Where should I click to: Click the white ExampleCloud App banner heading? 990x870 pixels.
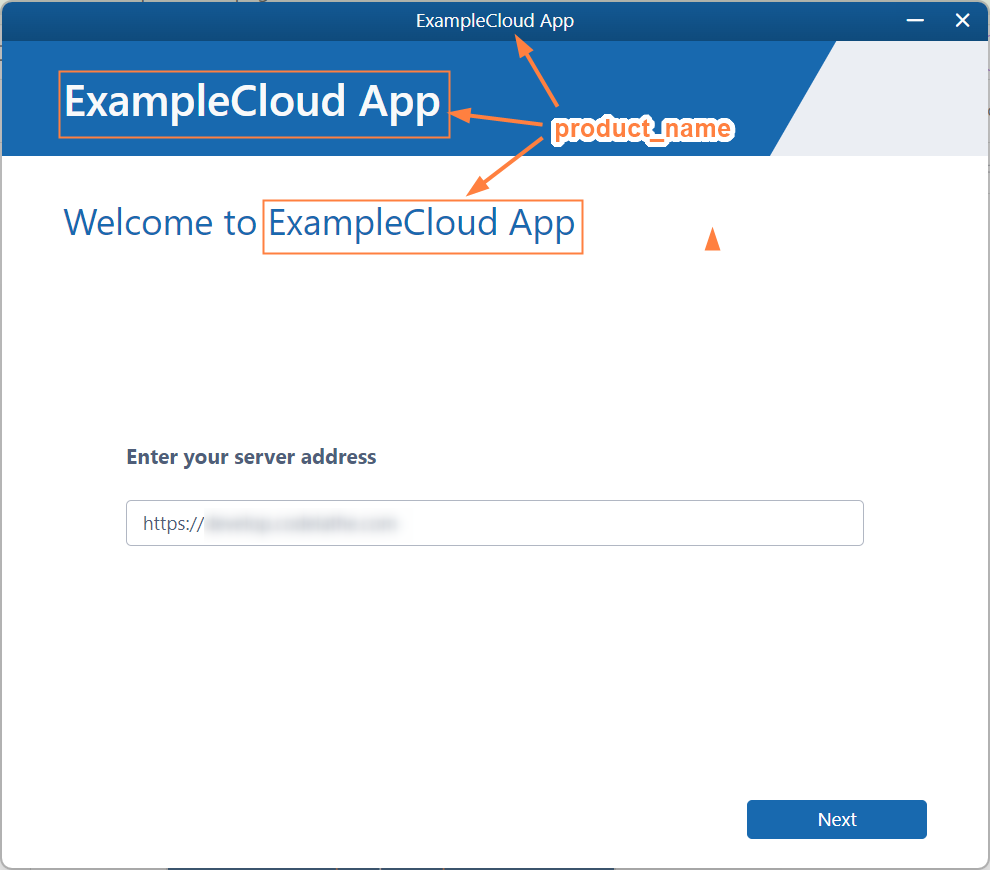253,102
